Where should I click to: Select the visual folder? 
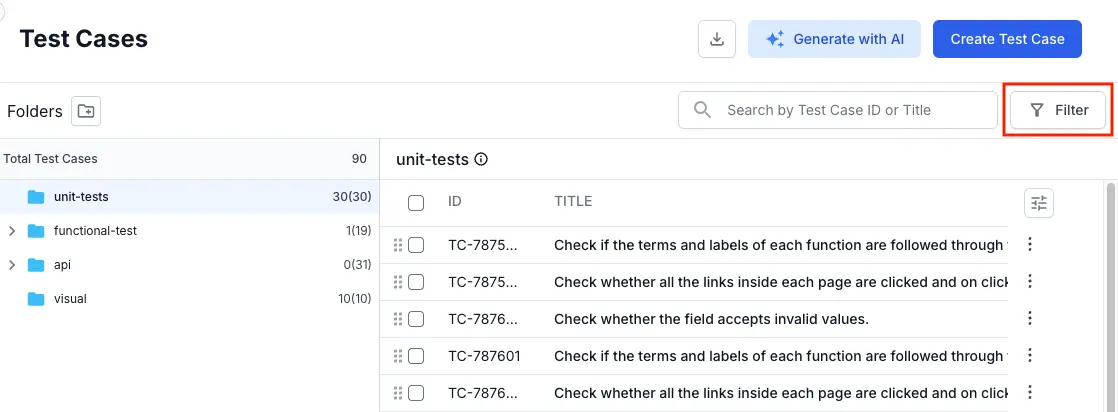[x=70, y=298]
